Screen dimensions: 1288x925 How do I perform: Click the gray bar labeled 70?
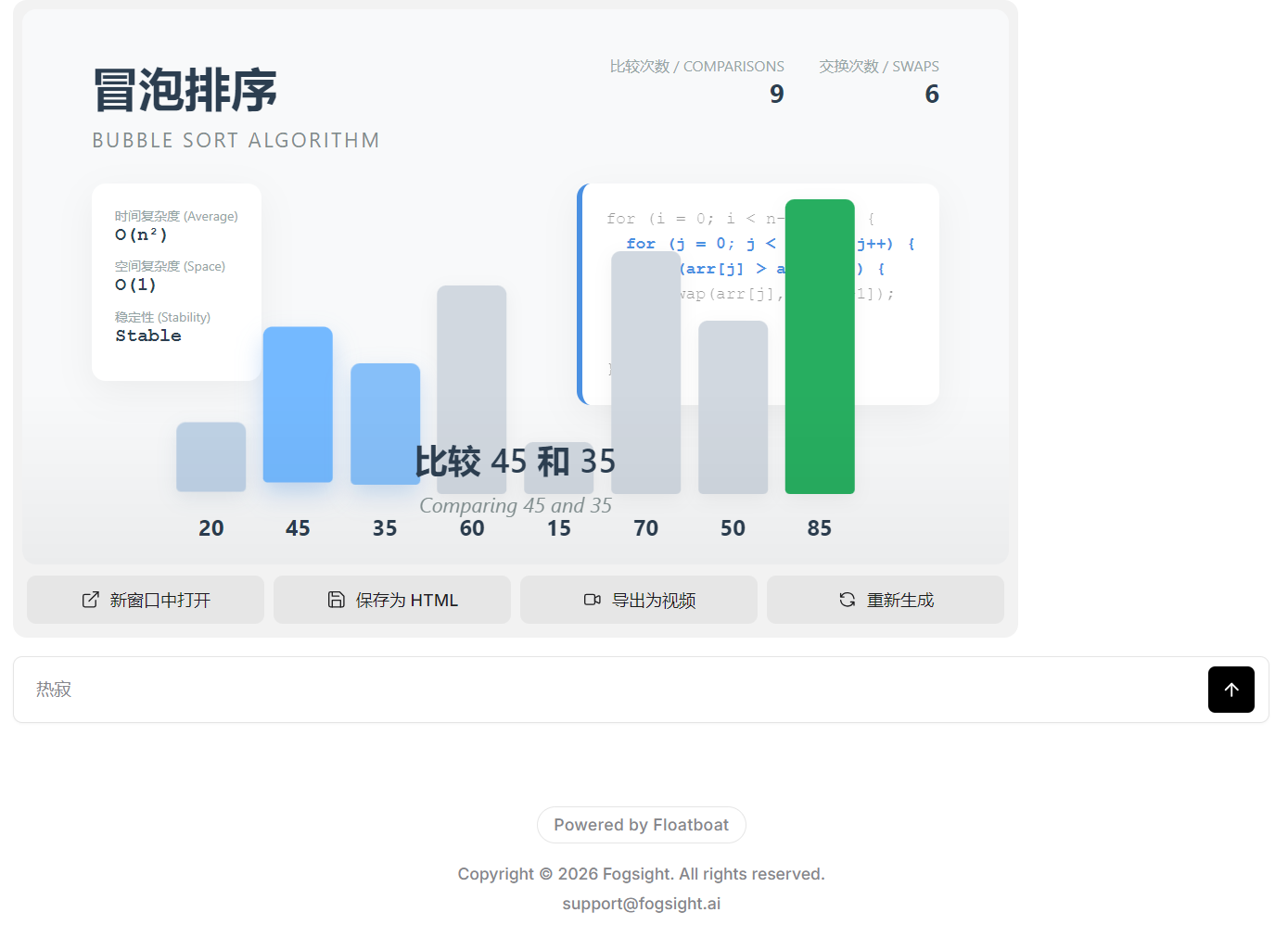click(646, 373)
